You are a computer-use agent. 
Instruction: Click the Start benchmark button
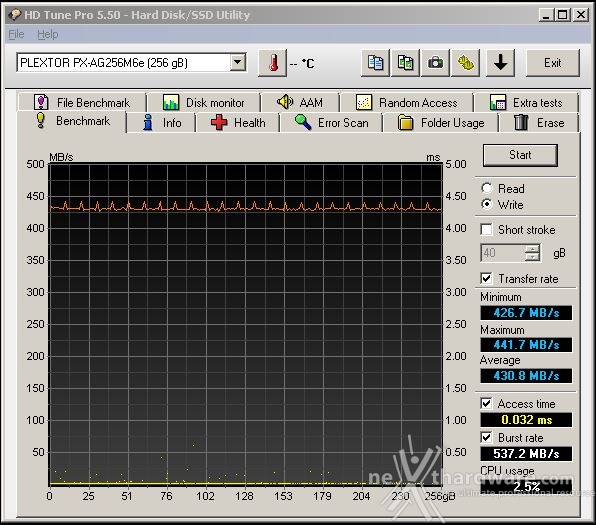click(x=520, y=155)
